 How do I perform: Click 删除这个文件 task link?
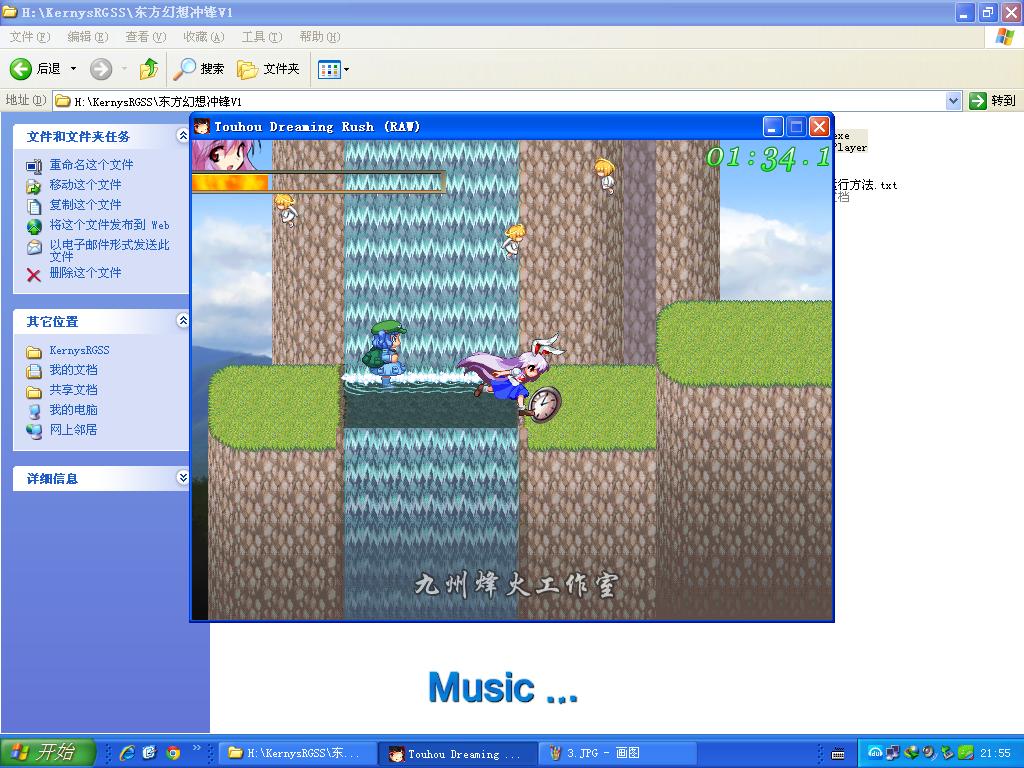click(x=86, y=272)
